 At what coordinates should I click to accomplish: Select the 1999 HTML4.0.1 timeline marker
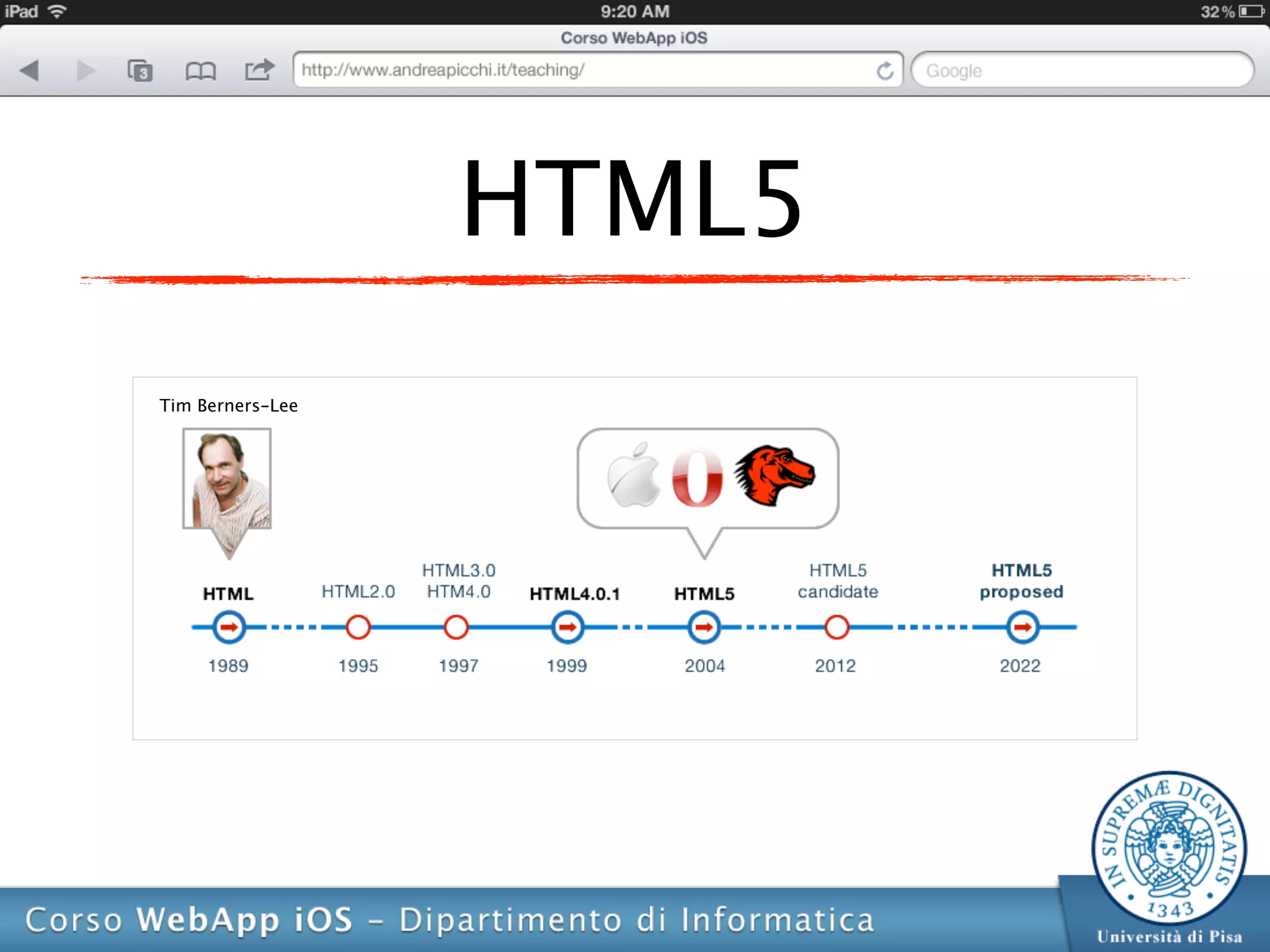point(567,627)
